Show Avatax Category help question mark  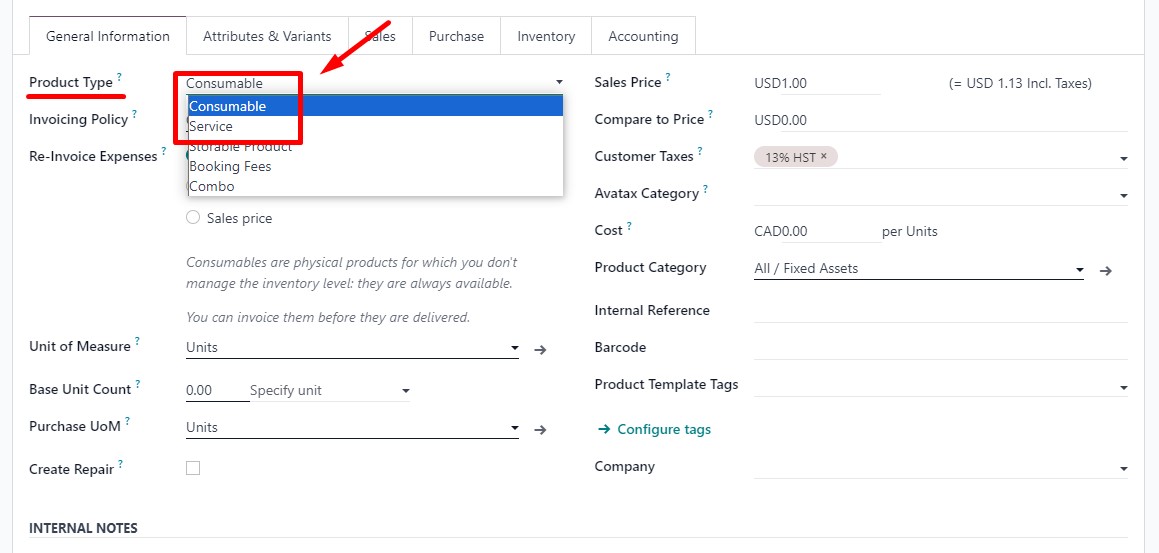[x=706, y=189]
